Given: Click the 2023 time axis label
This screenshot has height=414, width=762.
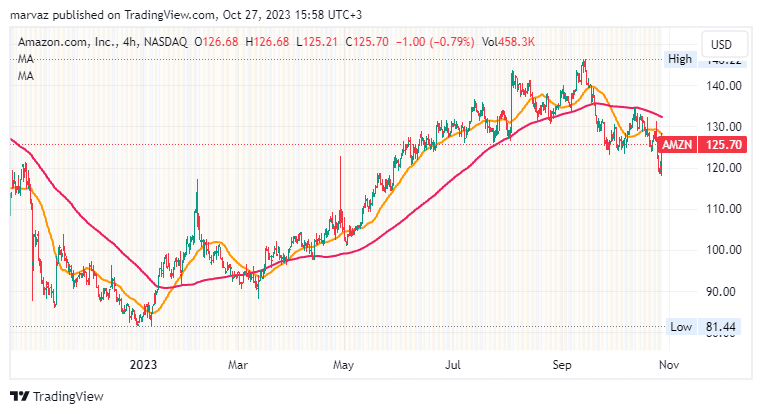Looking at the screenshot, I should click(143, 364).
